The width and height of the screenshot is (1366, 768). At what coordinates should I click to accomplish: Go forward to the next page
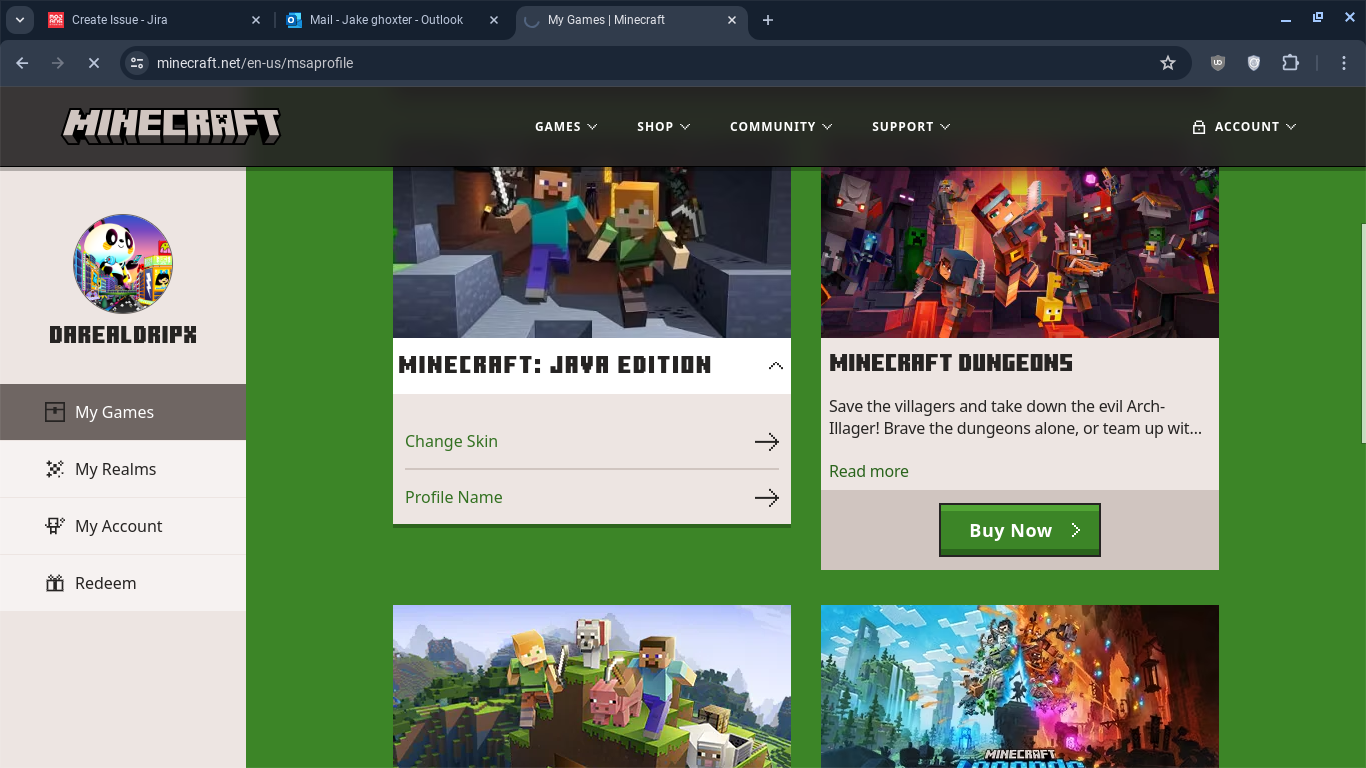58,63
